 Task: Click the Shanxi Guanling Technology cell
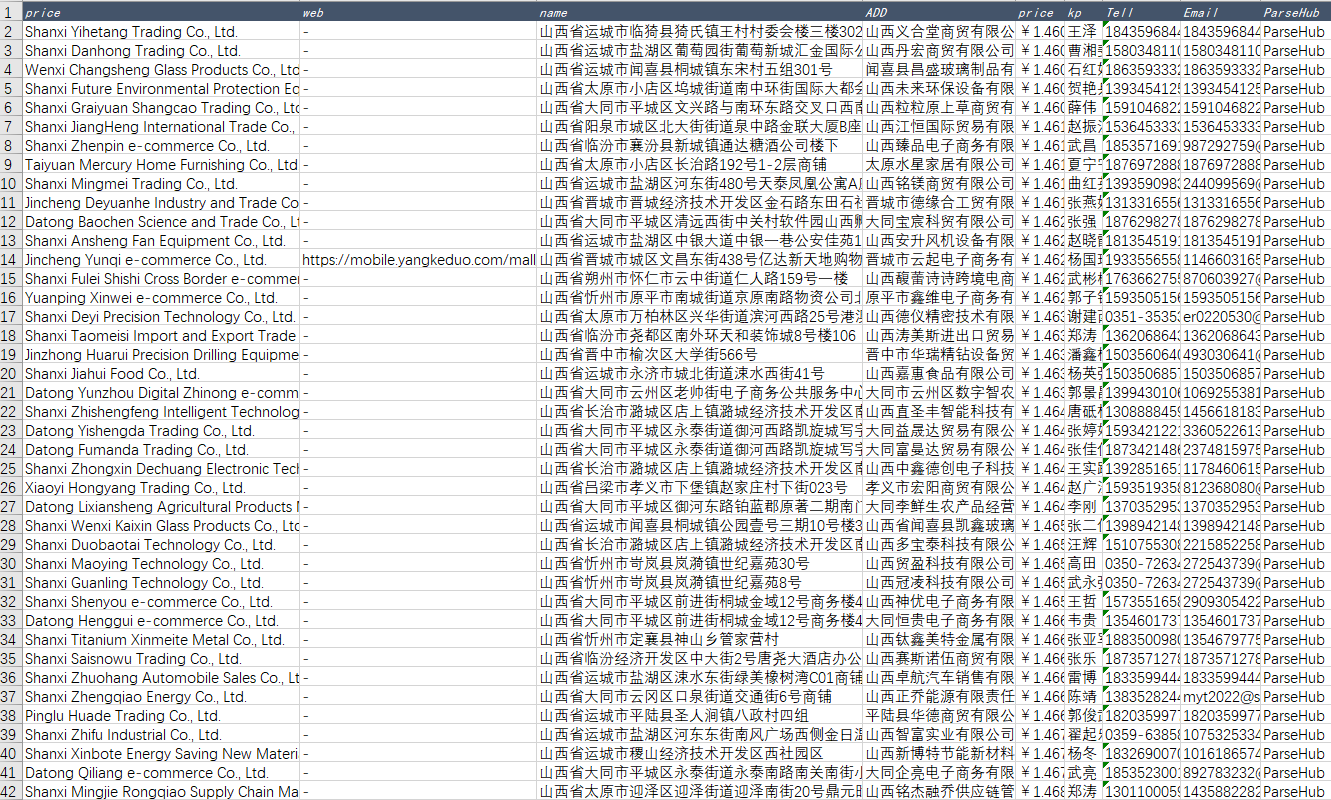coord(160,583)
